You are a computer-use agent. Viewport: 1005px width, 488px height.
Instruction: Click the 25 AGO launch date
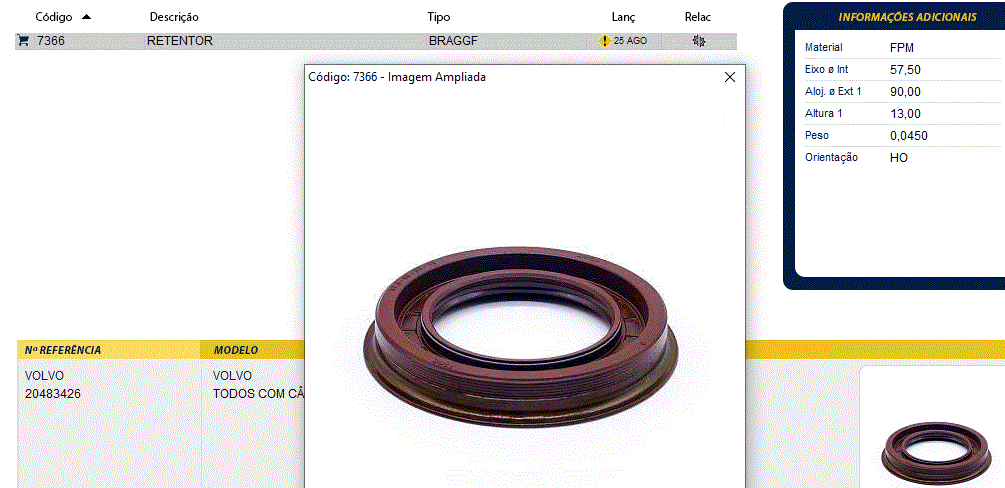coord(630,41)
